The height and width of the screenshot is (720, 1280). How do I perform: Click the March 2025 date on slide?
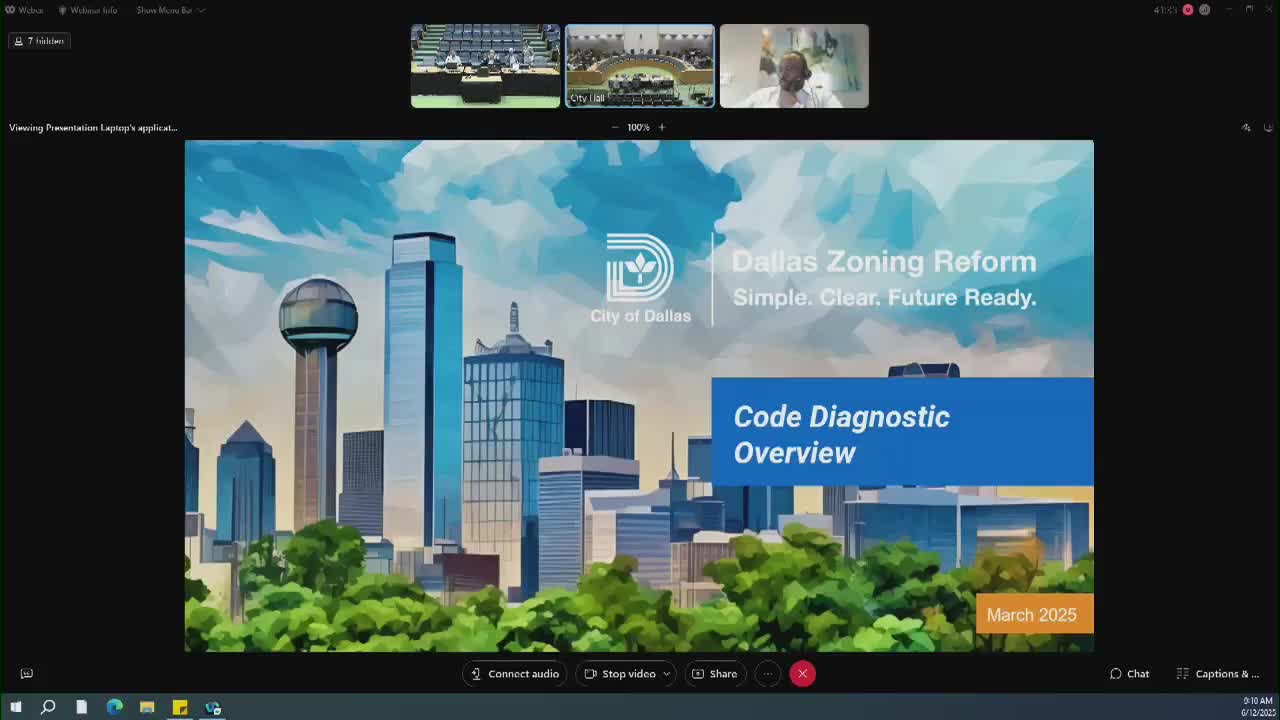1031,615
